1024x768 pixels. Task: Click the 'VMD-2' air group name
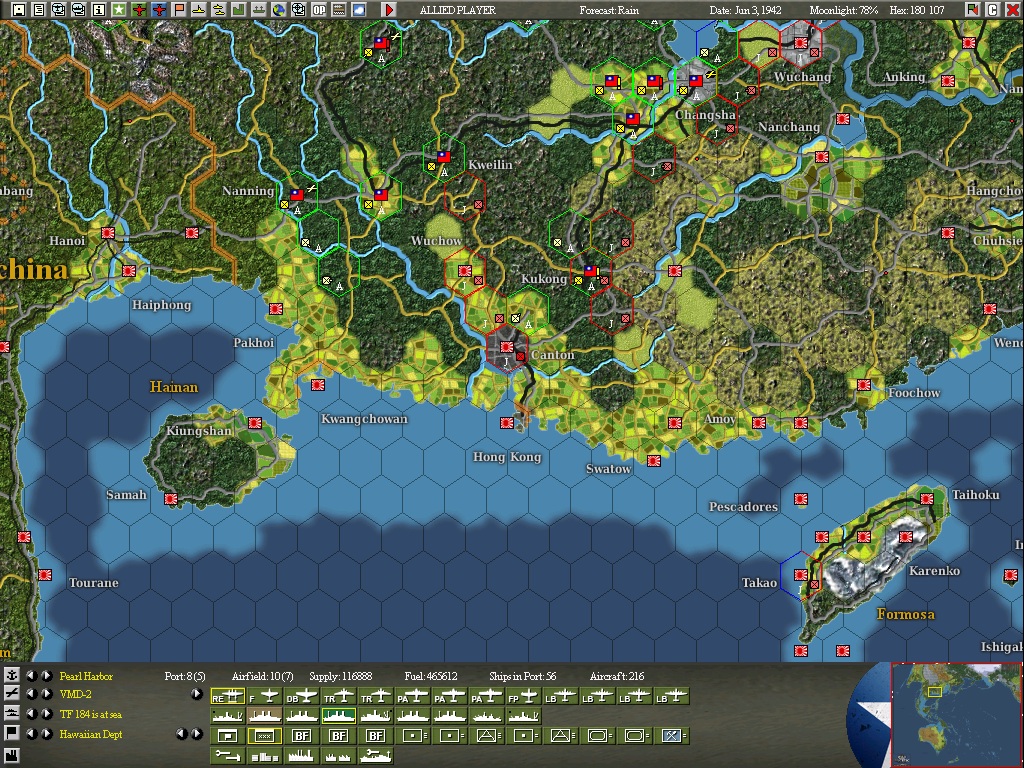pos(76,694)
